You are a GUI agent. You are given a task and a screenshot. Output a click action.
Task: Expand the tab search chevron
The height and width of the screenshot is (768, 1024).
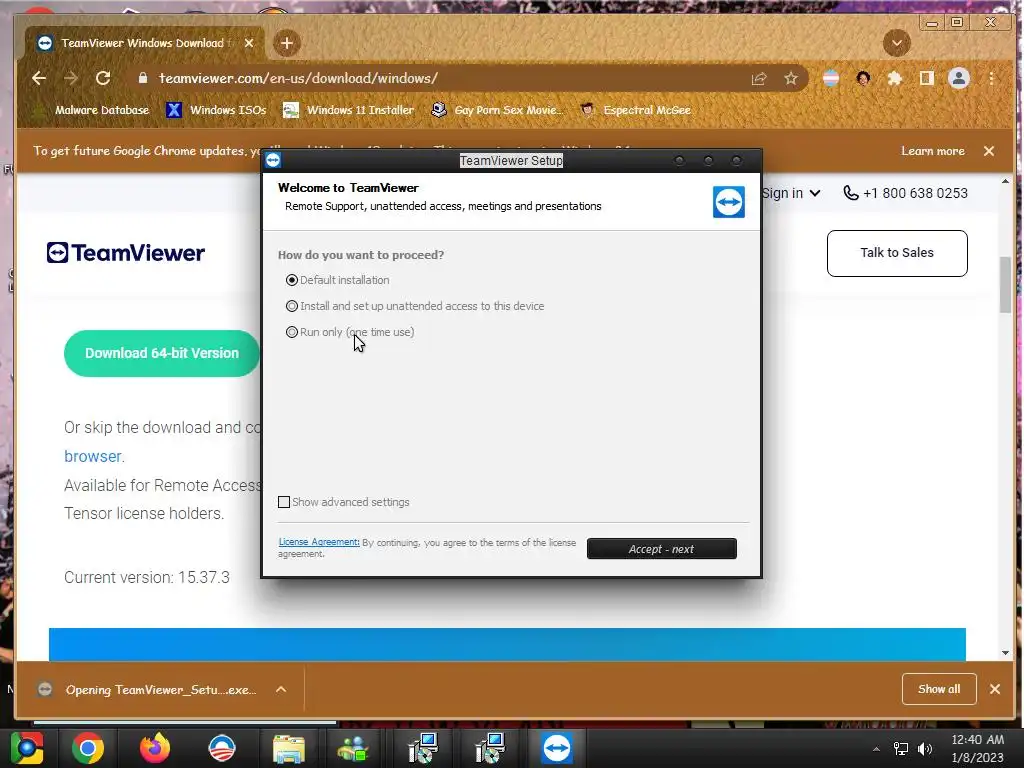[x=897, y=43]
